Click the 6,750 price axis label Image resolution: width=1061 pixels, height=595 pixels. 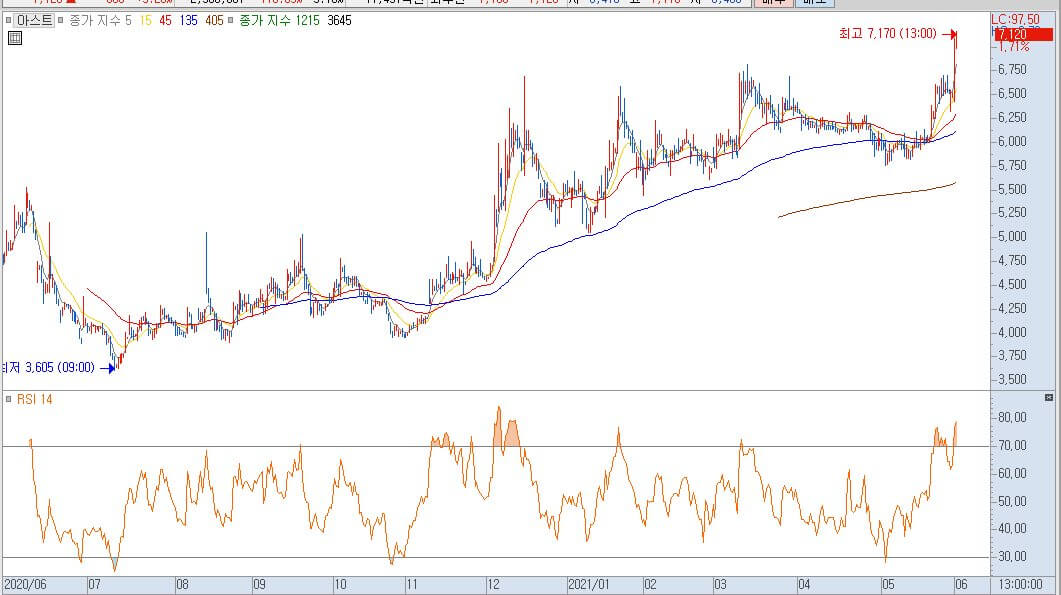1012,70
